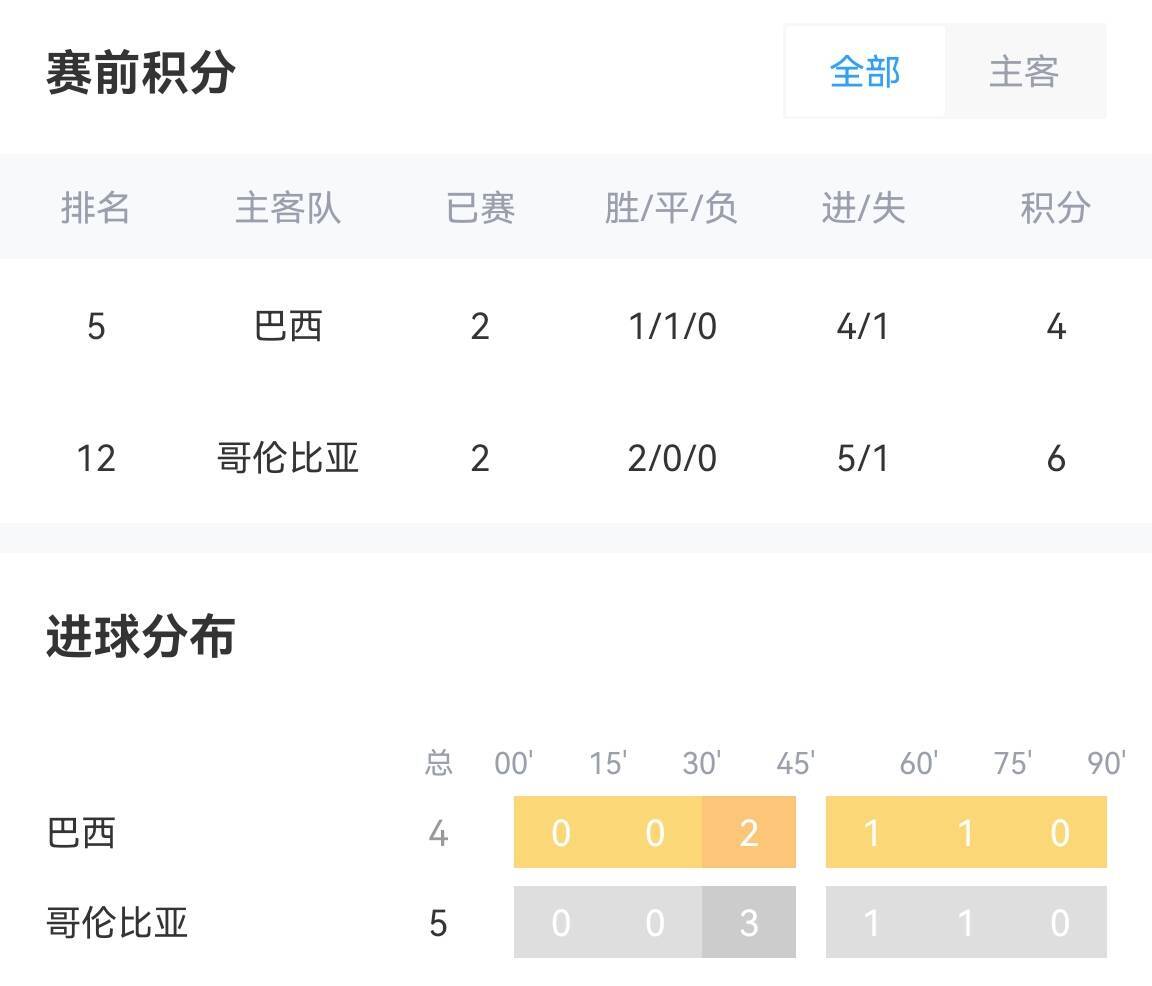
Task: Open 哥伦比亚 team in the standings table
Action: pyautogui.click(x=288, y=458)
